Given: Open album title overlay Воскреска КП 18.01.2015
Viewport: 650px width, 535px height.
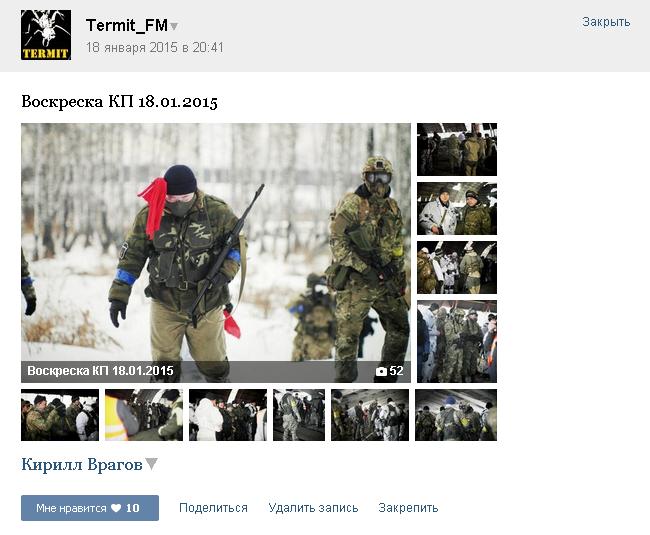Looking at the screenshot, I should [100, 370].
